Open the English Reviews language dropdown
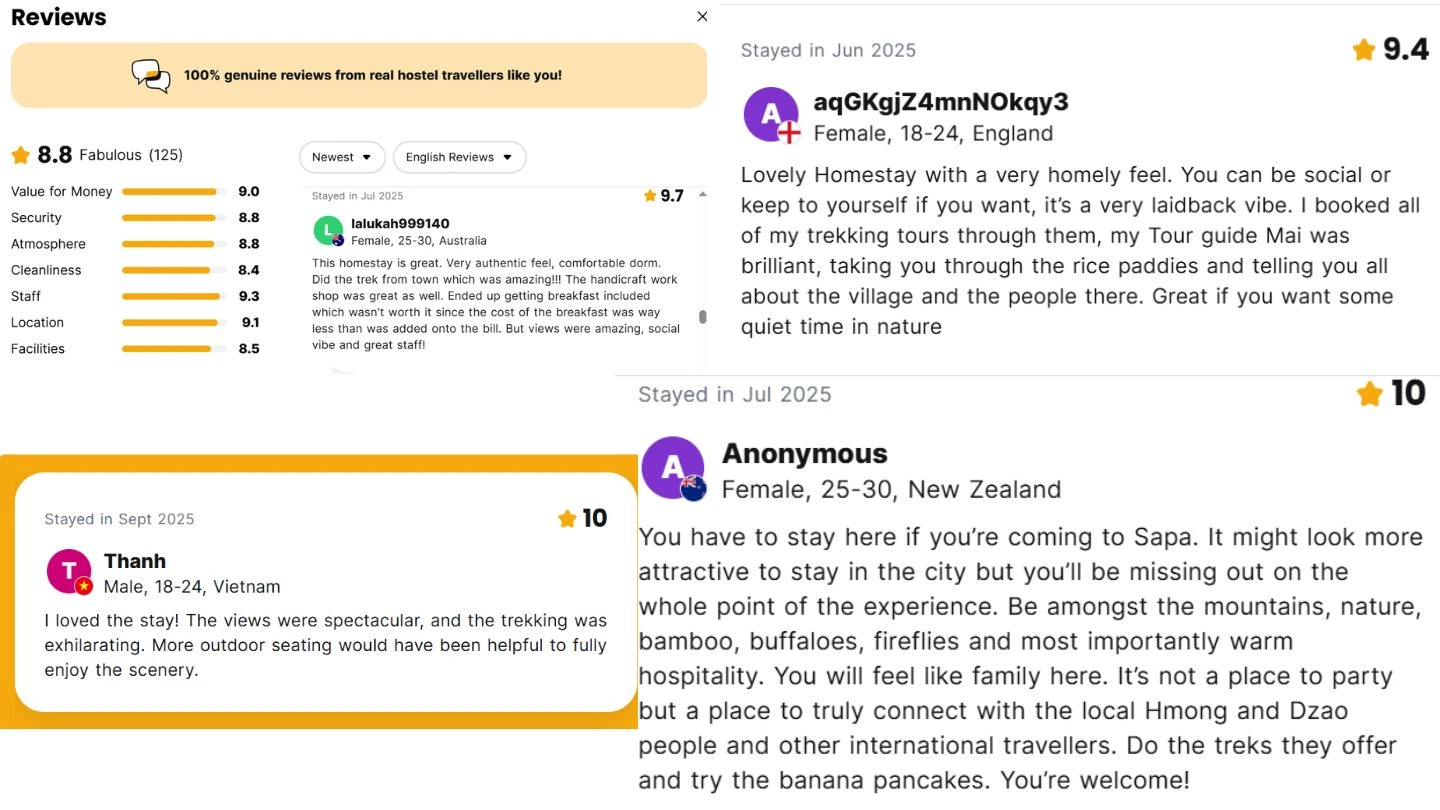This screenshot has height=810, width=1440. point(459,157)
